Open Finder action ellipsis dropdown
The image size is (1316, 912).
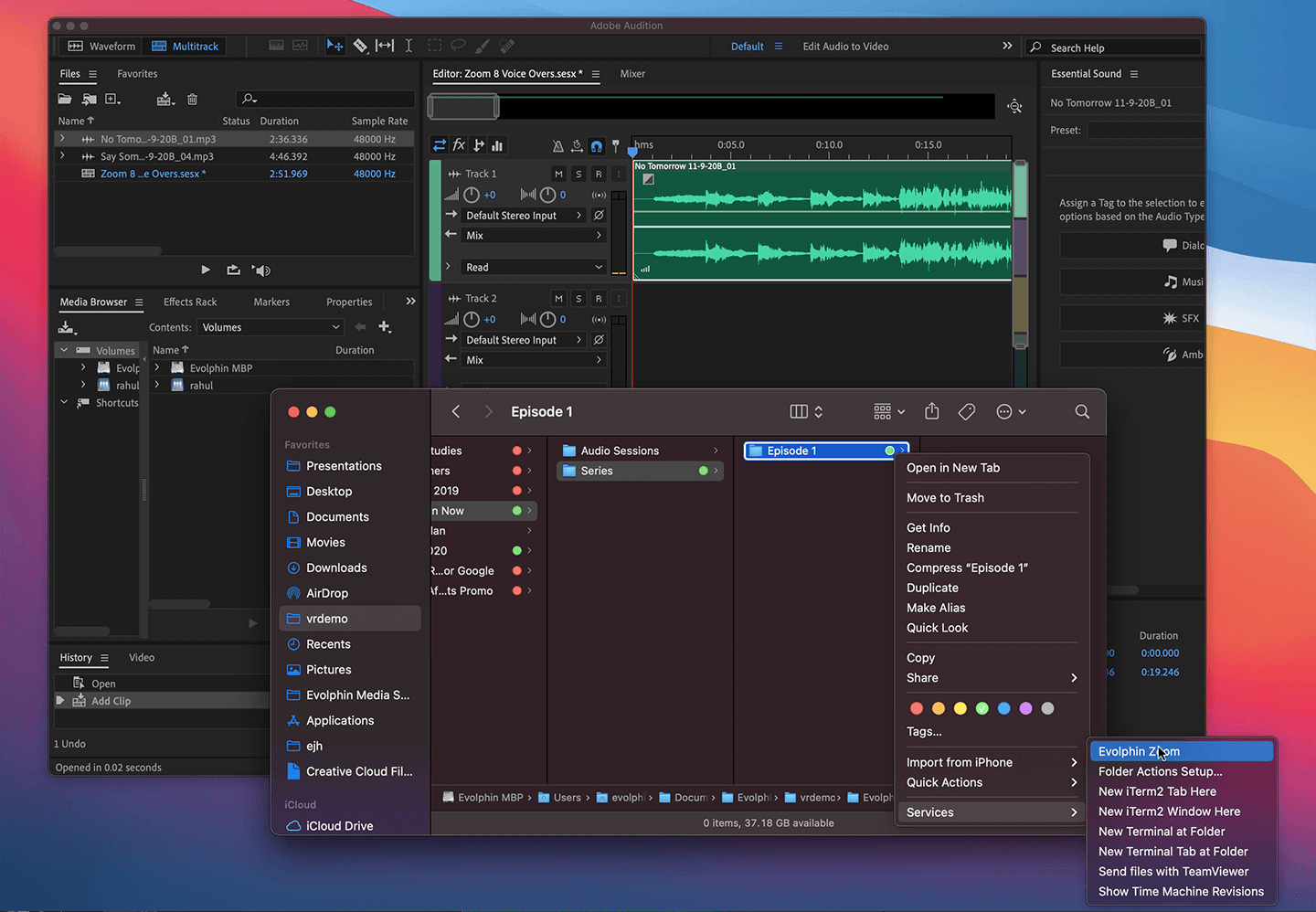tap(1011, 412)
